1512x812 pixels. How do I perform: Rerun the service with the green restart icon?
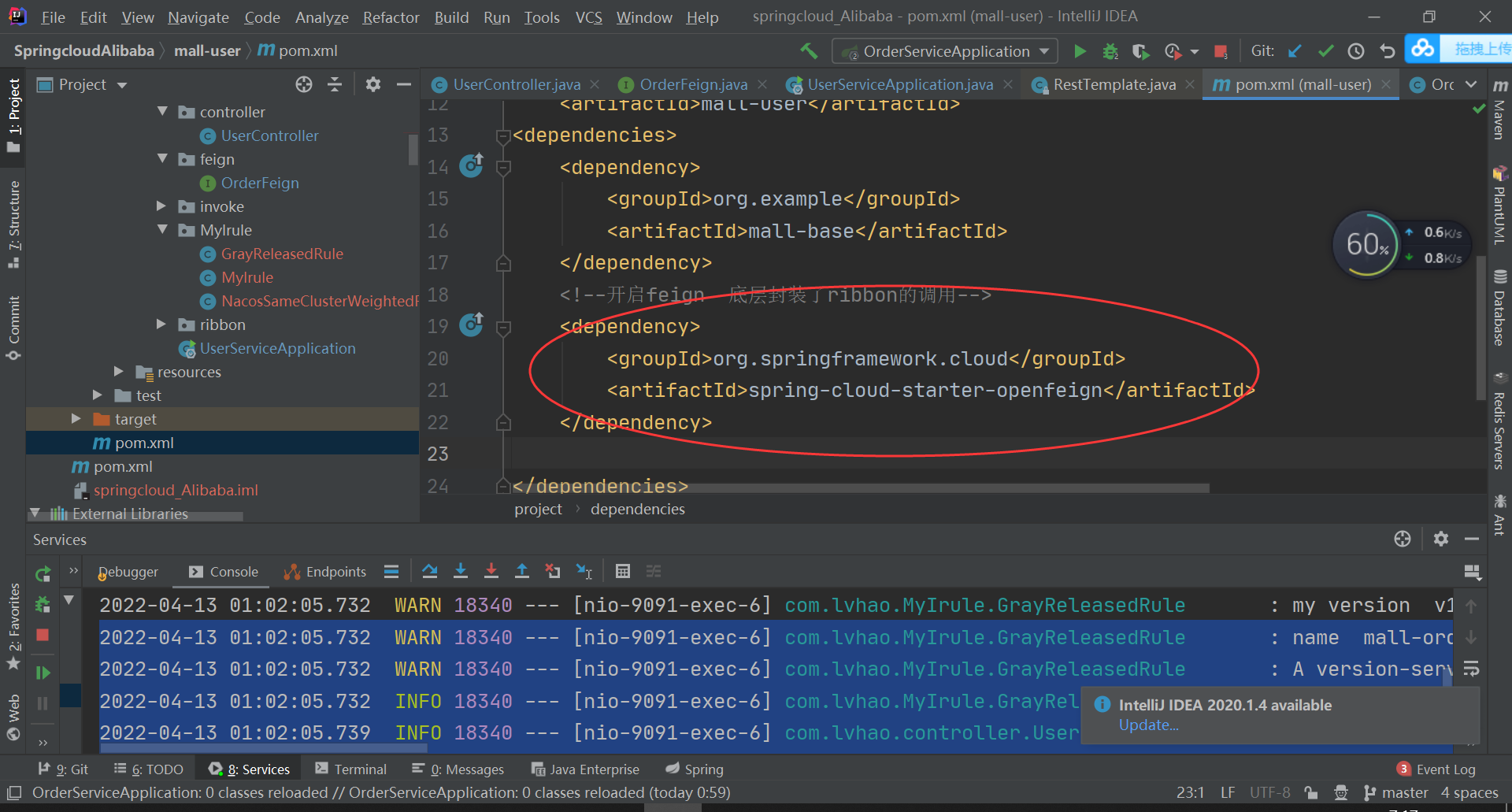43,573
